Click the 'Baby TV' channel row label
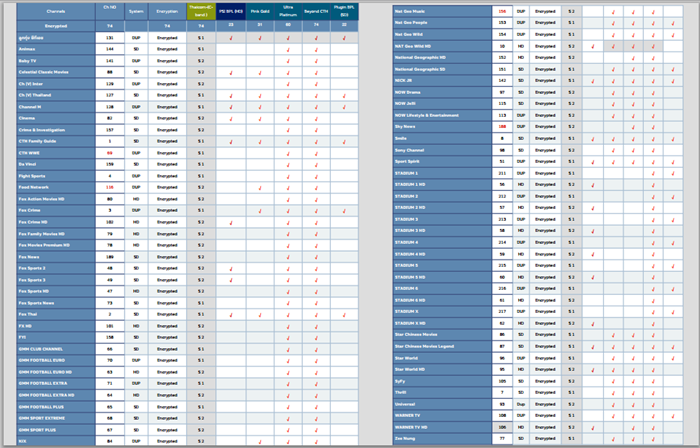 click(56, 61)
